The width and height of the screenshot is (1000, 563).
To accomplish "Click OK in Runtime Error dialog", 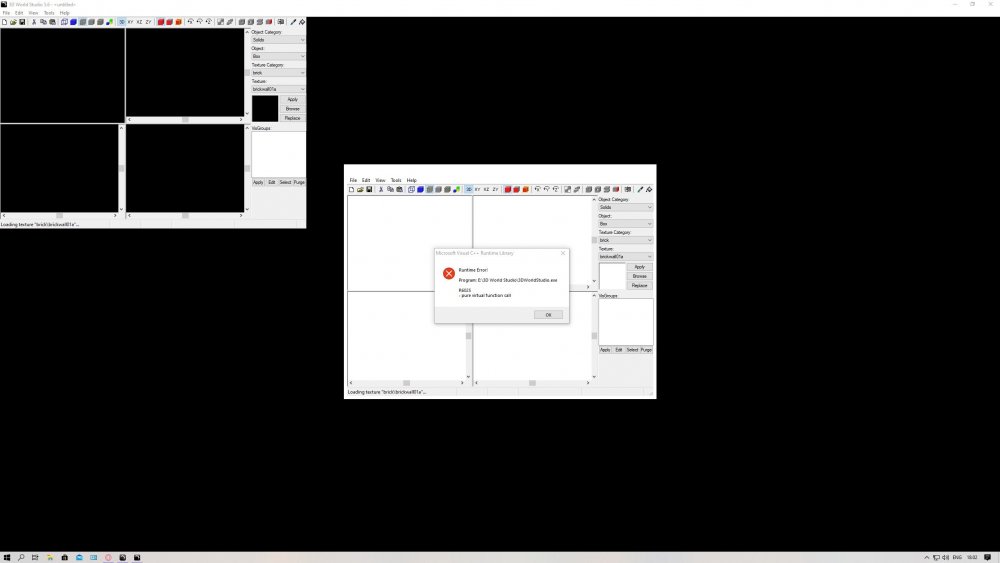I will [x=548, y=315].
